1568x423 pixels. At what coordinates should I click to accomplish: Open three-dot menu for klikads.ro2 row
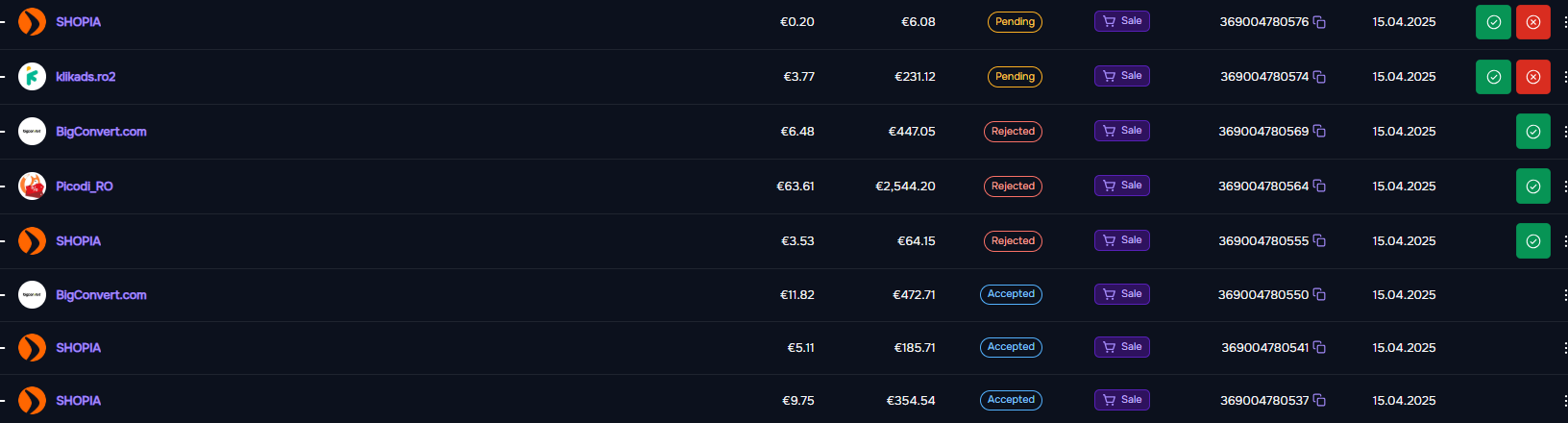[x=1565, y=77]
